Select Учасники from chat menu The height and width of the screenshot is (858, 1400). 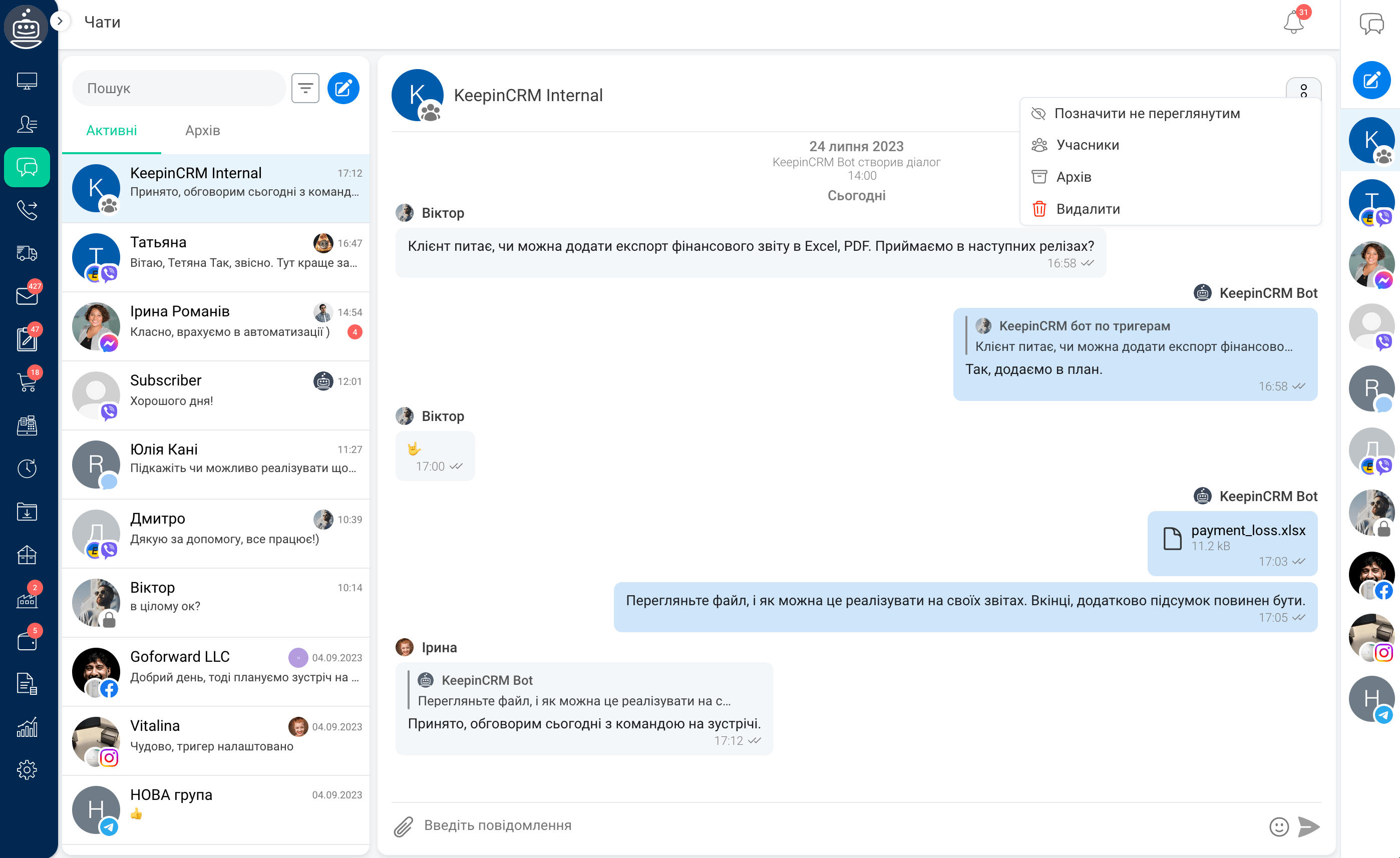[1171, 145]
